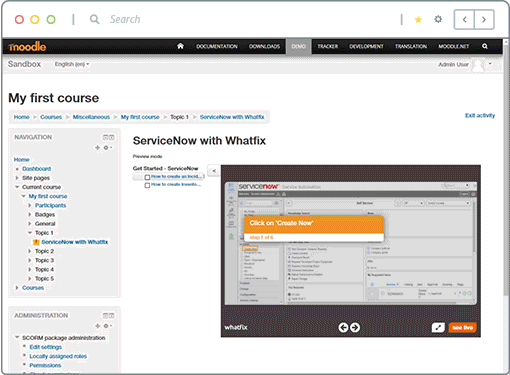Click the Administration block move icon
The image size is (510, 375).
(97, 326)
